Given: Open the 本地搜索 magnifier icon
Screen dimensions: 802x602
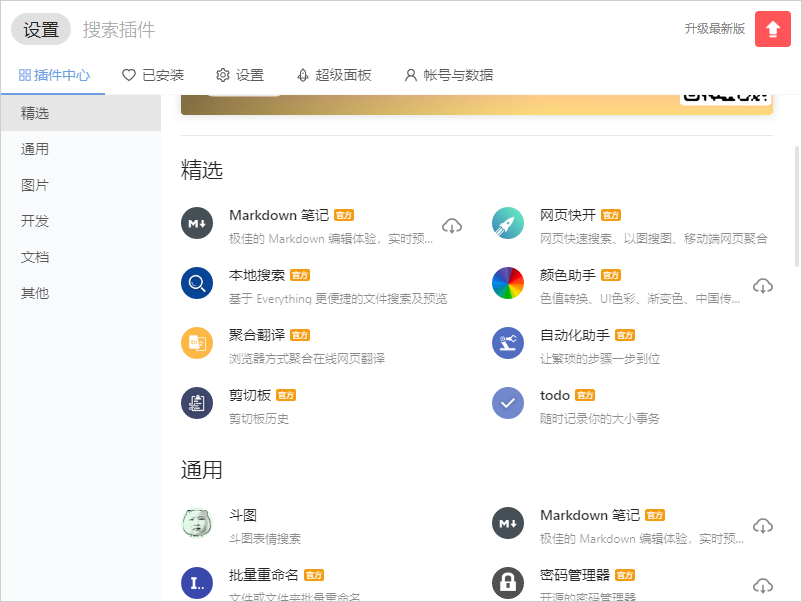Looking at the screenshot, I should 197,284.
